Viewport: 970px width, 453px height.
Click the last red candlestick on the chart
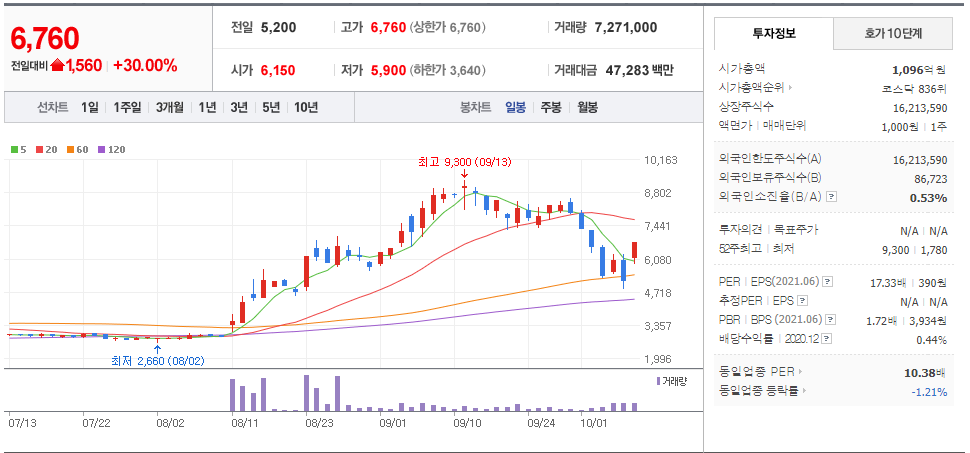pos(634,252)
